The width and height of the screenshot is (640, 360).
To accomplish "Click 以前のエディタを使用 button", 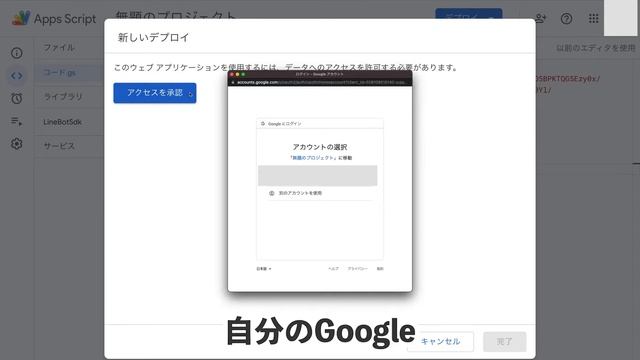I will [596, 48].
